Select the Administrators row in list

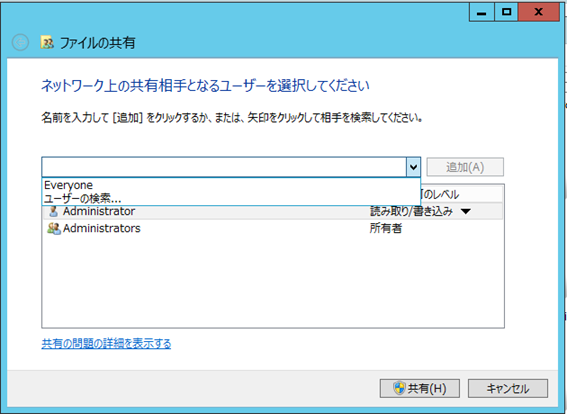tap(273, 228)
